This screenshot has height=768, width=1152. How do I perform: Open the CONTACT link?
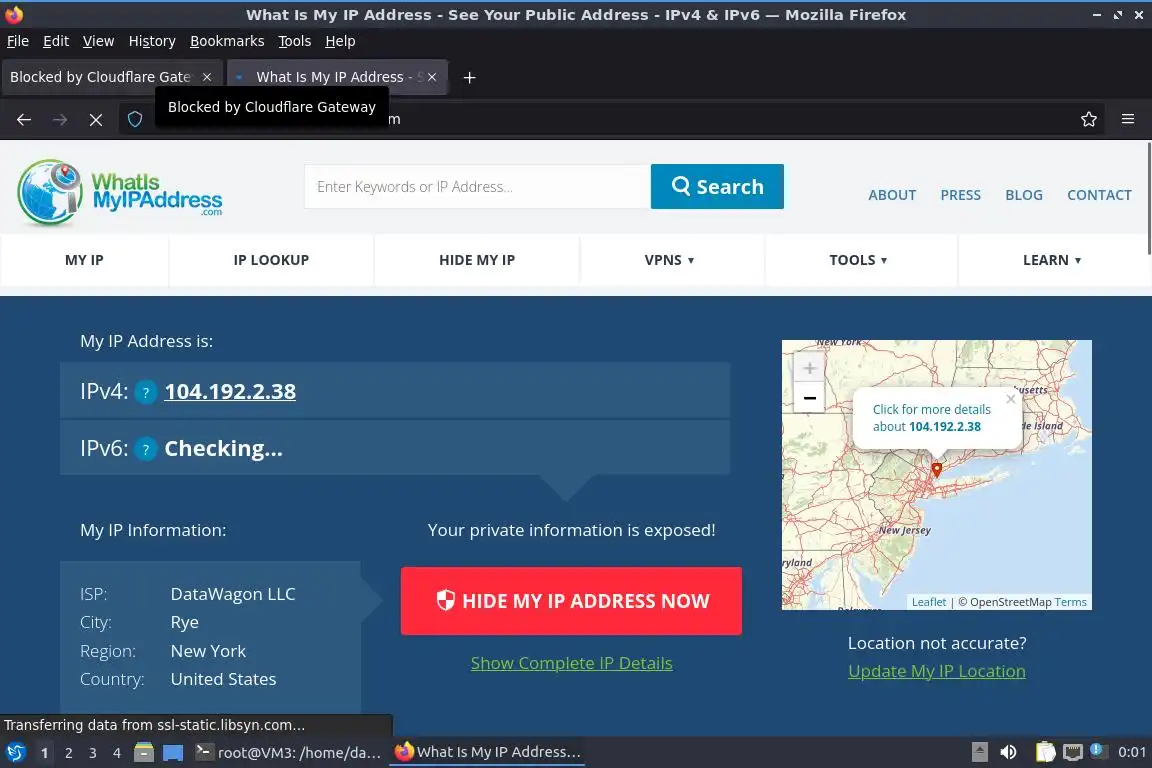[1099, 195]
